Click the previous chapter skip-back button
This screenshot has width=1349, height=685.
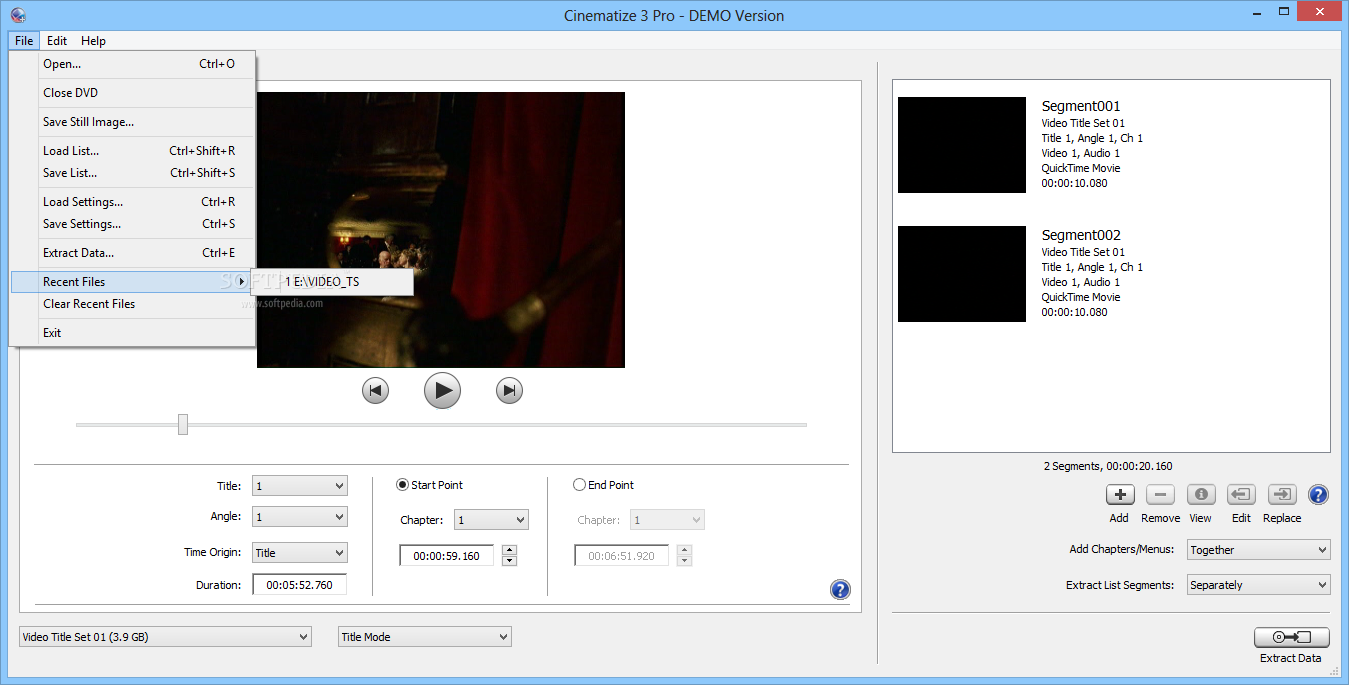pos(375,390)
